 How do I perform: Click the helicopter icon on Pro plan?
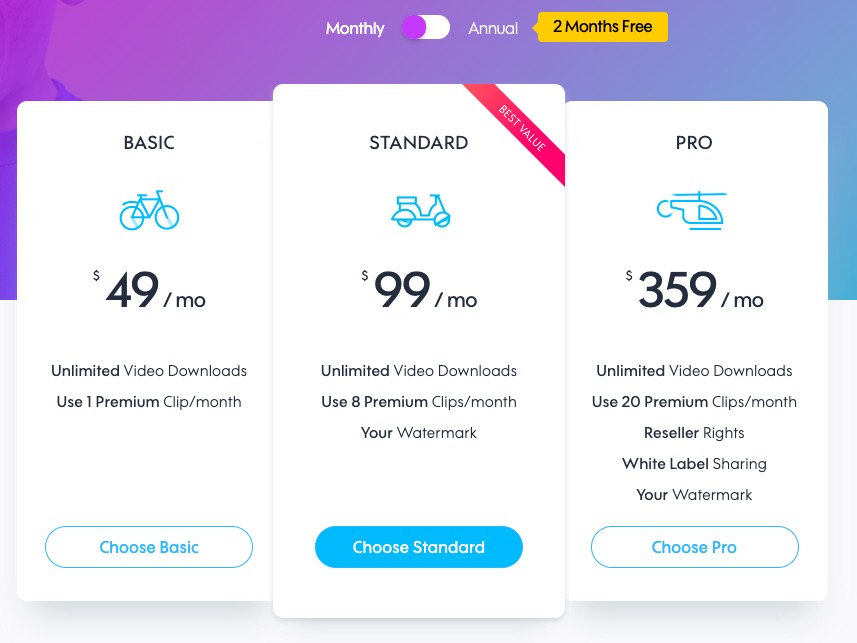coord(692,211)
